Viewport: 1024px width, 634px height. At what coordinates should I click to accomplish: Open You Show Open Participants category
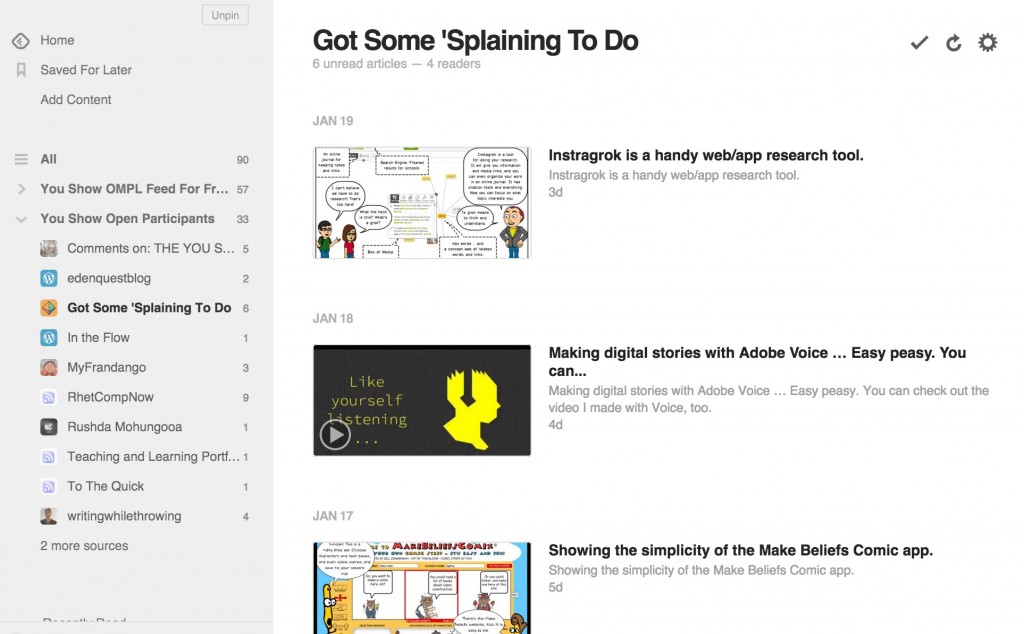point(127,219)
